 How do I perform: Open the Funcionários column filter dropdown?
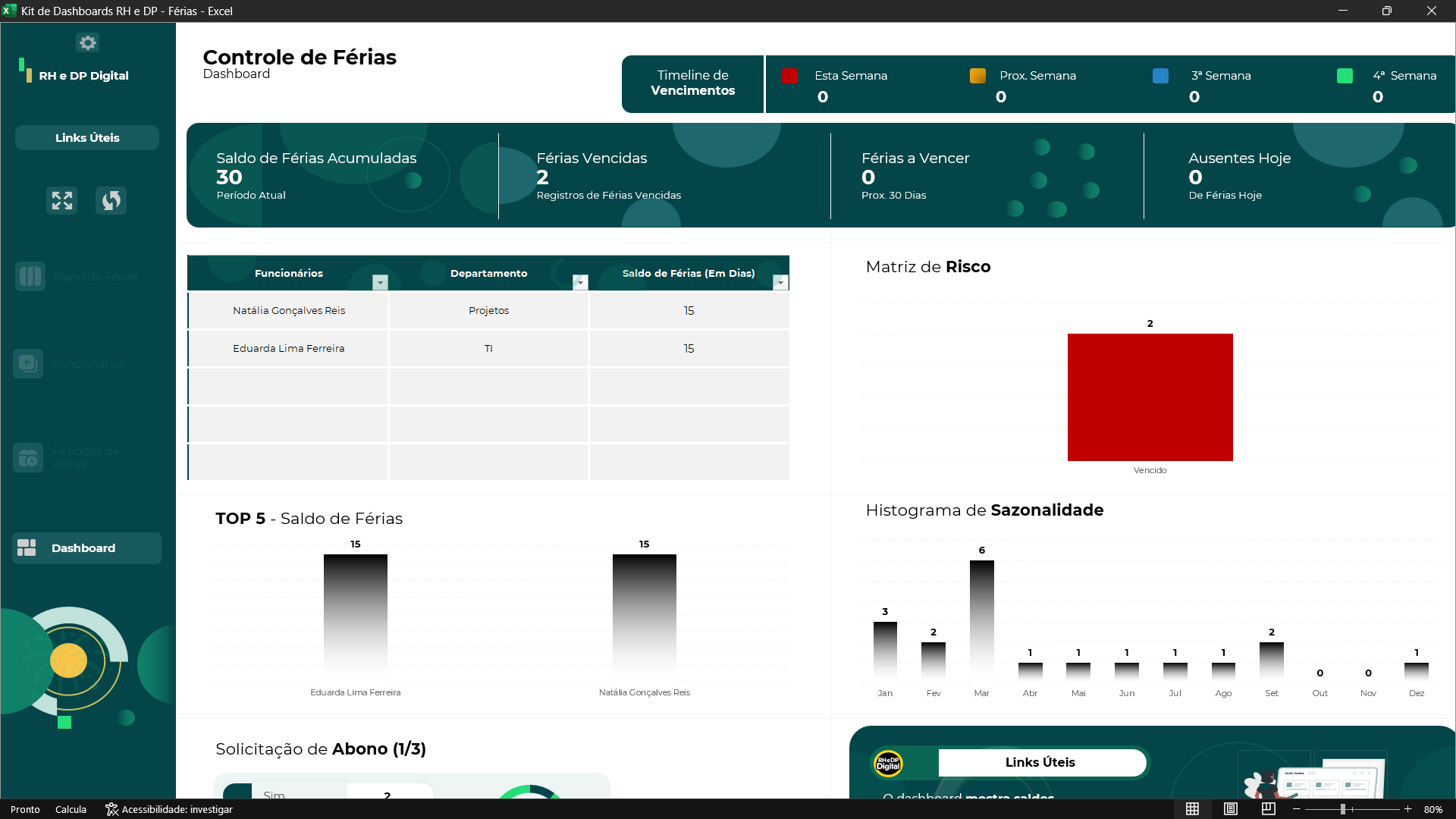click(380, 282)
